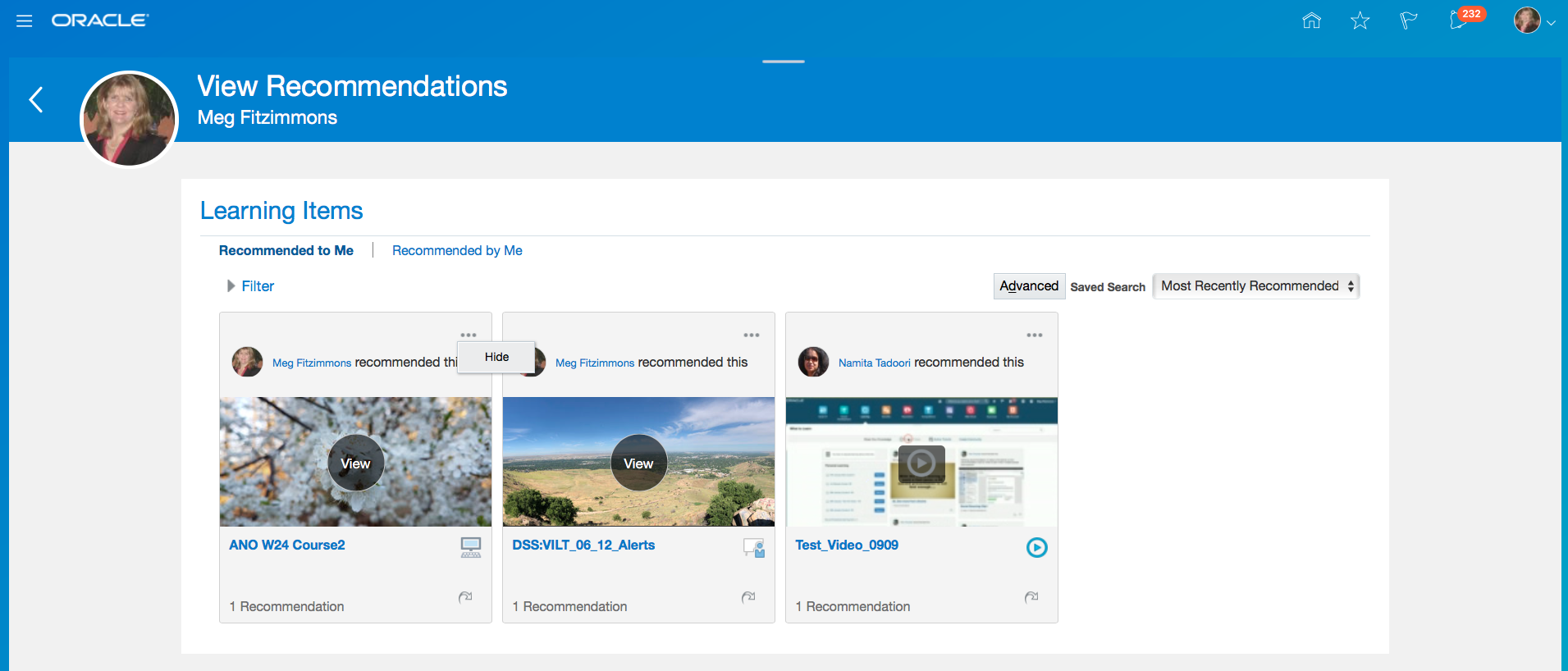The height and width of the screenshot is (671, 1568).
Task: Click the Advanced search button
Action: click(1029, 286)
